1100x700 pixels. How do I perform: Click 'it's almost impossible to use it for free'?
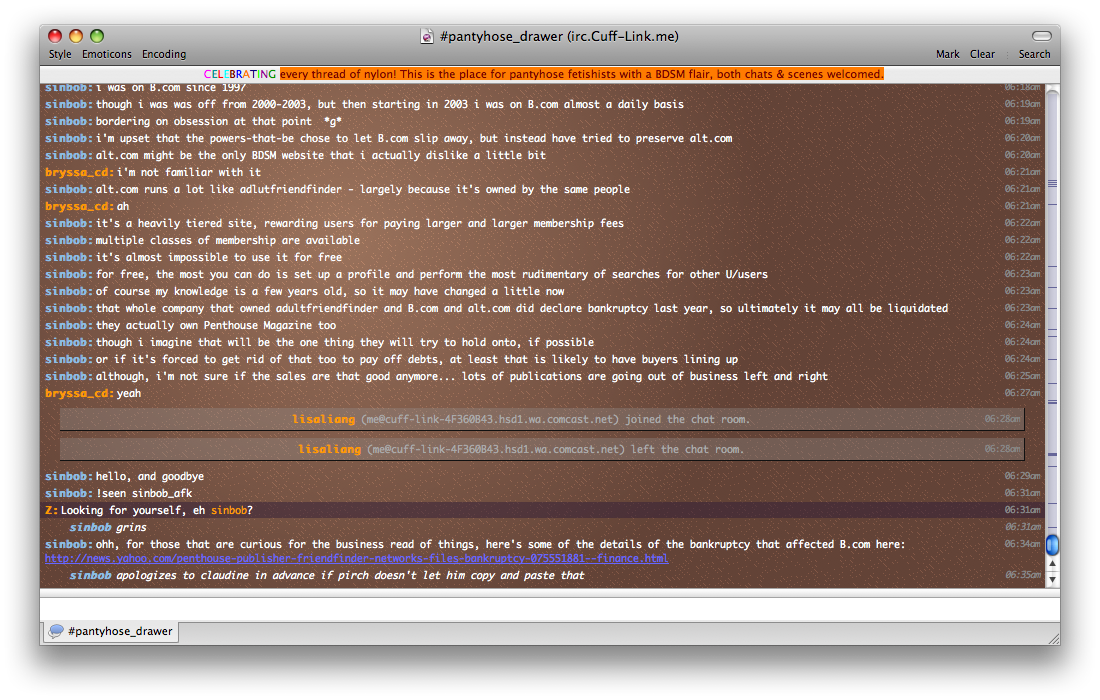point(219,257)
